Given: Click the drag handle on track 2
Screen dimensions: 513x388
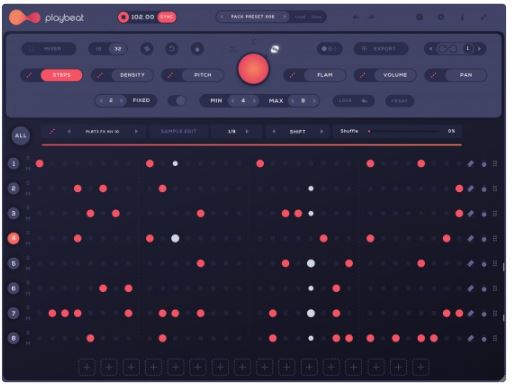Looking at the screenshot, I should tap(495, 189).
